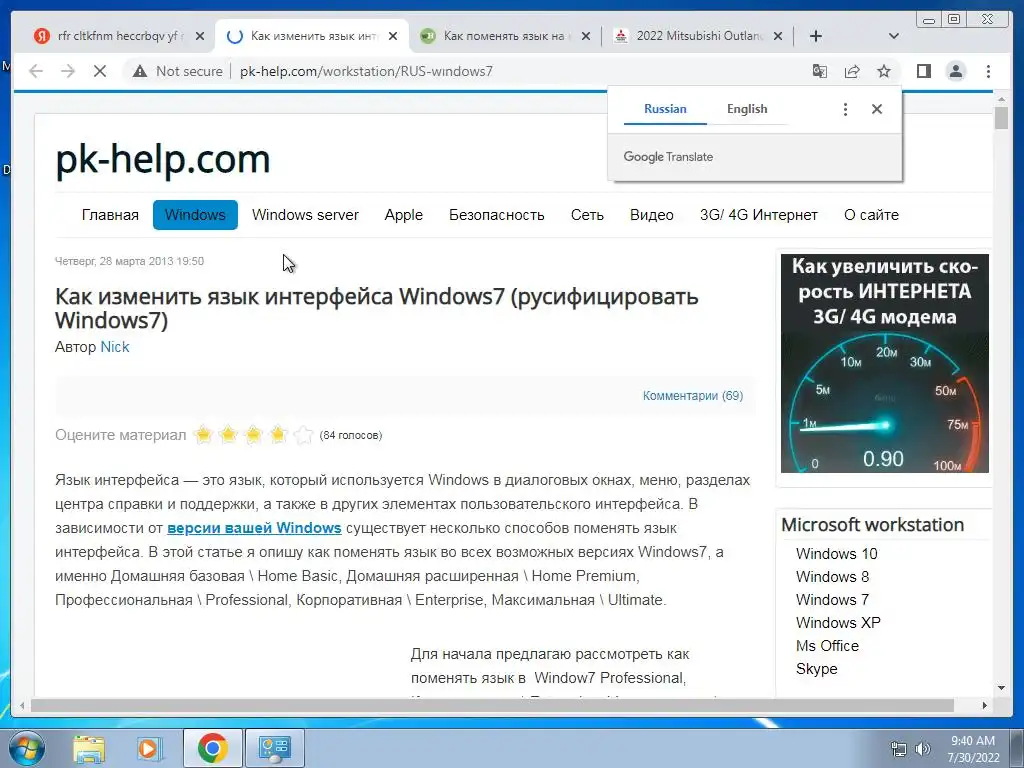Open Windows XP sidebar link
Viewport: 1024px width, 768px height.
839,622
